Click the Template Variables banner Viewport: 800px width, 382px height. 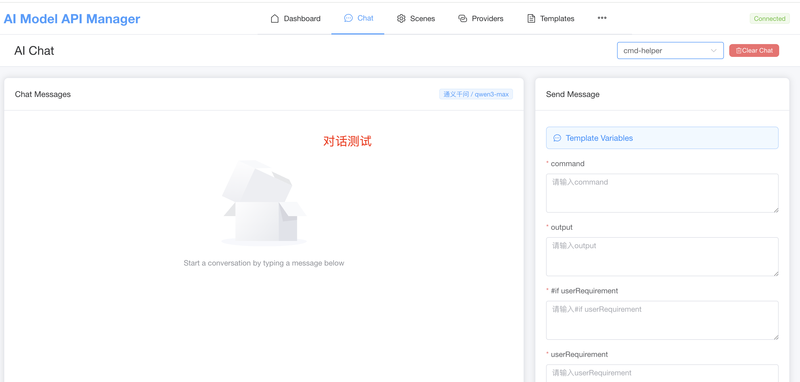[662, 138]
